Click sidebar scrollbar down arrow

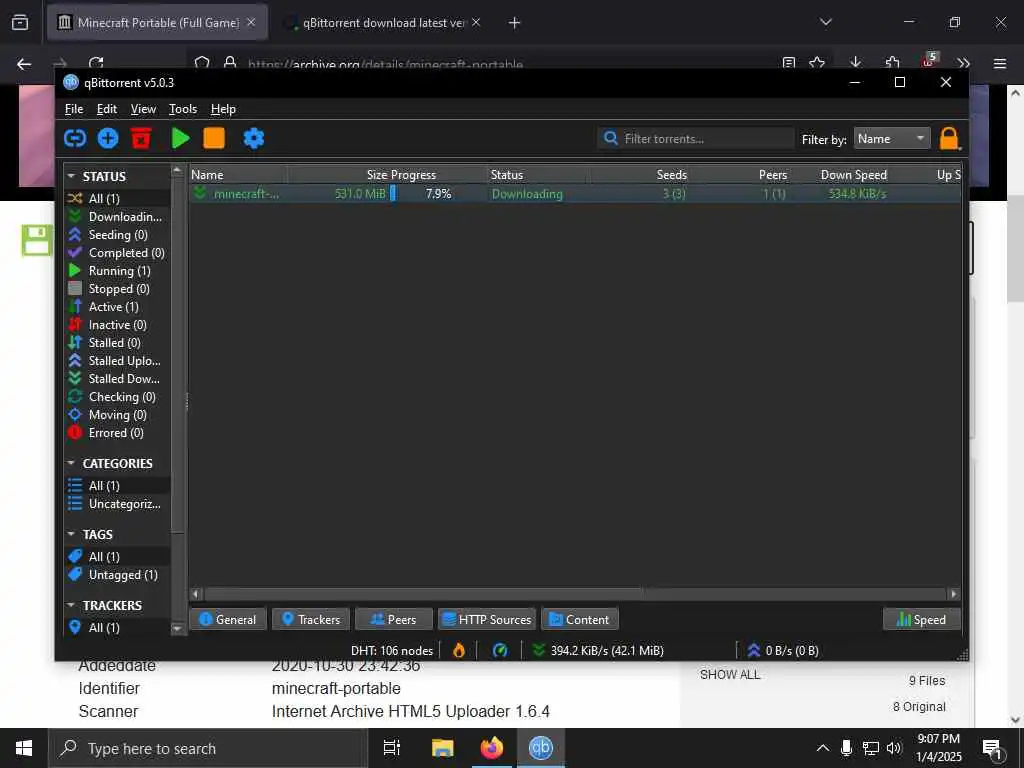click(x=177, y=628)
